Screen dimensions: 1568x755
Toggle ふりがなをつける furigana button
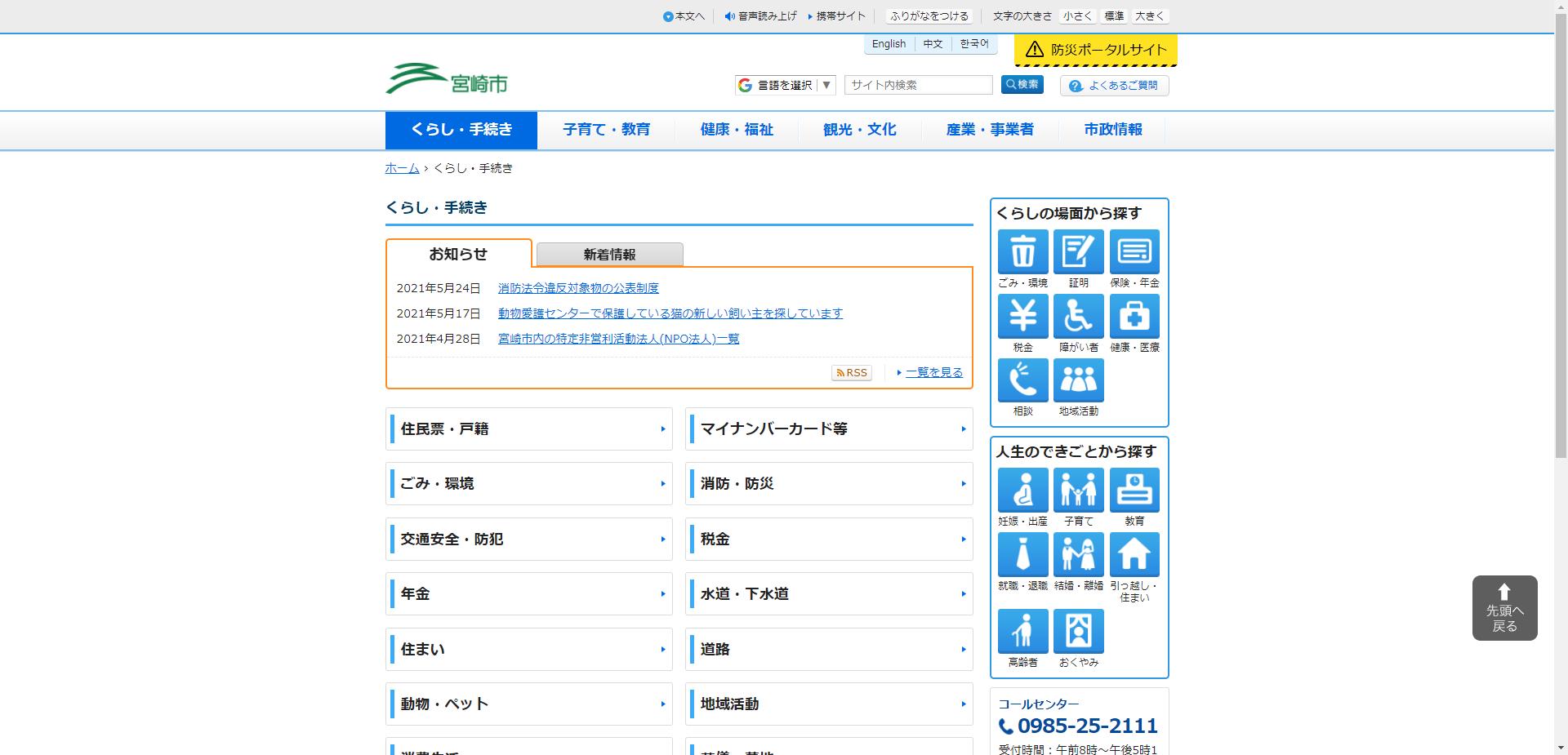click(x=929, y=16)
